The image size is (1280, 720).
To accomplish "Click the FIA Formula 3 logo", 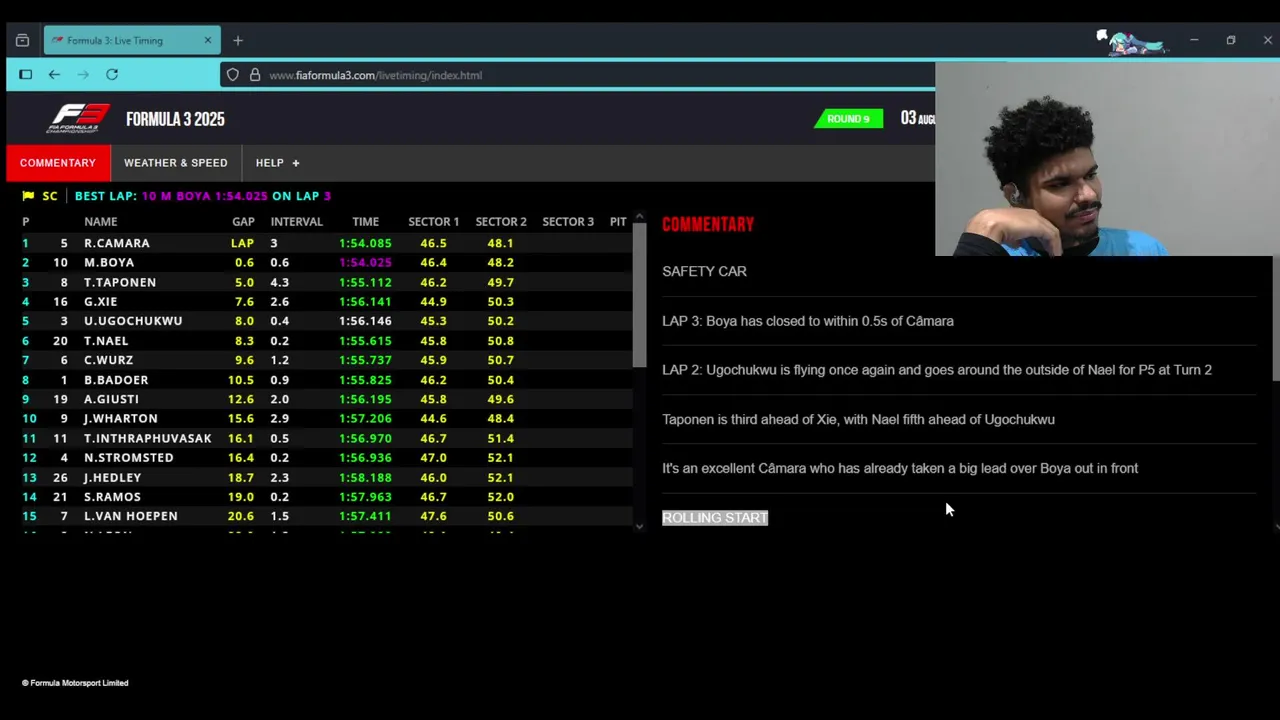I will tap(78, 118).
